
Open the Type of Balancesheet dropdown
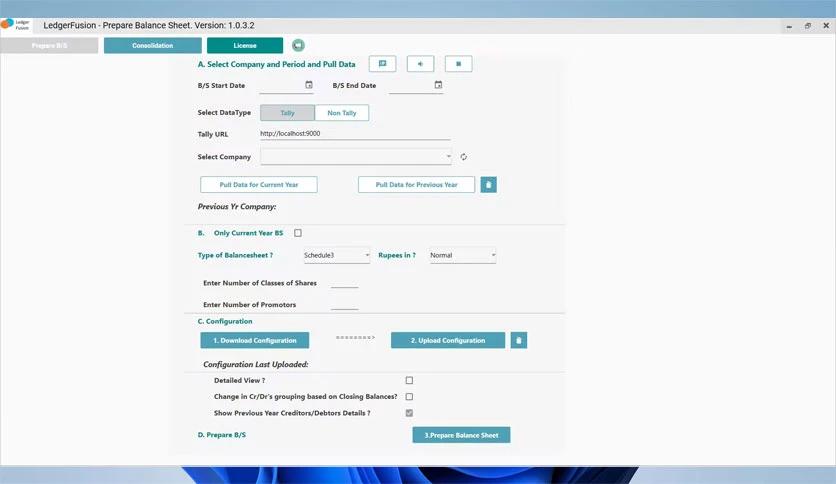pyautogui.click(x=336, y=255)
